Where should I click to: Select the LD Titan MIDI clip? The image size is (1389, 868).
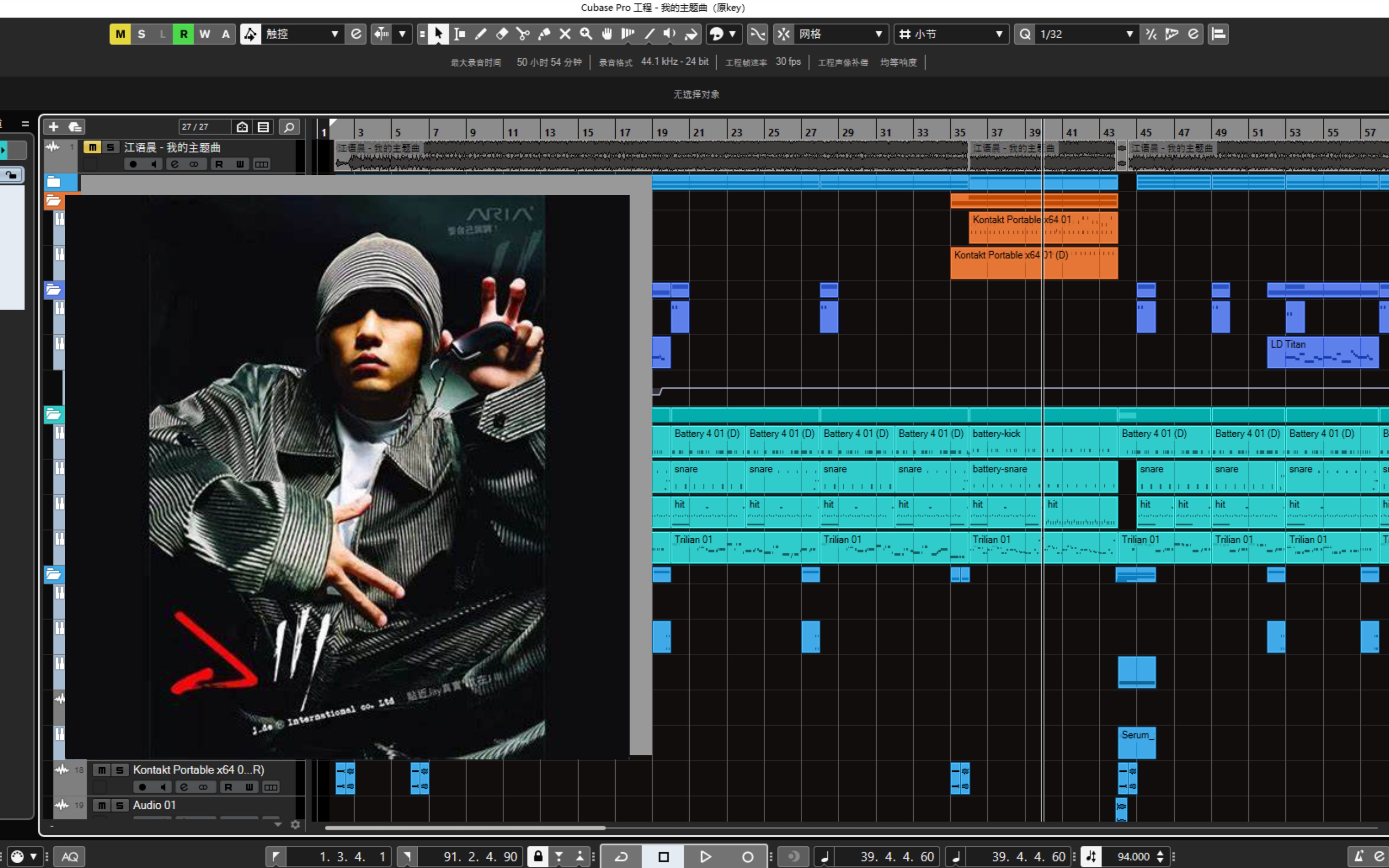(x=1322, y=352)
